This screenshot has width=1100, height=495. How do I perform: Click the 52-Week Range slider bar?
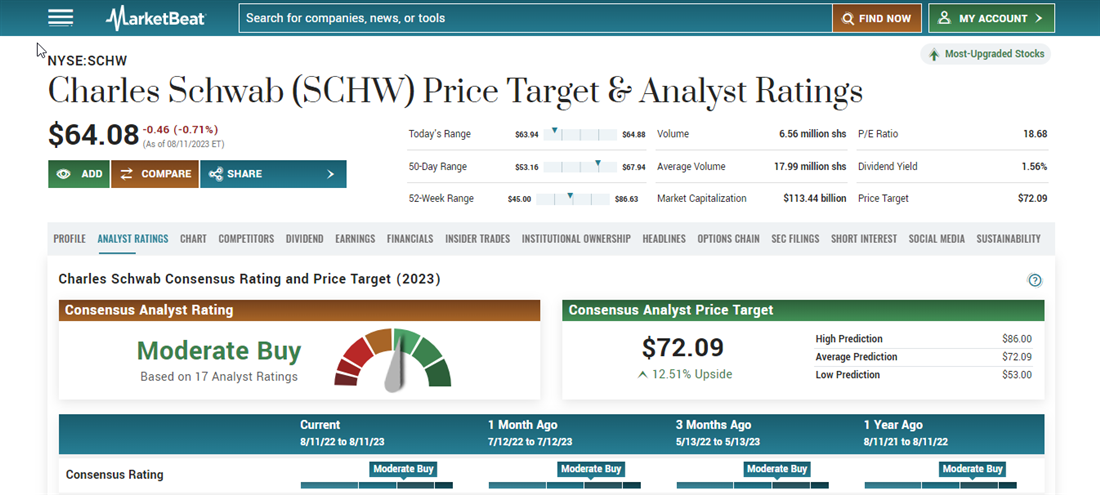point(573,198)
